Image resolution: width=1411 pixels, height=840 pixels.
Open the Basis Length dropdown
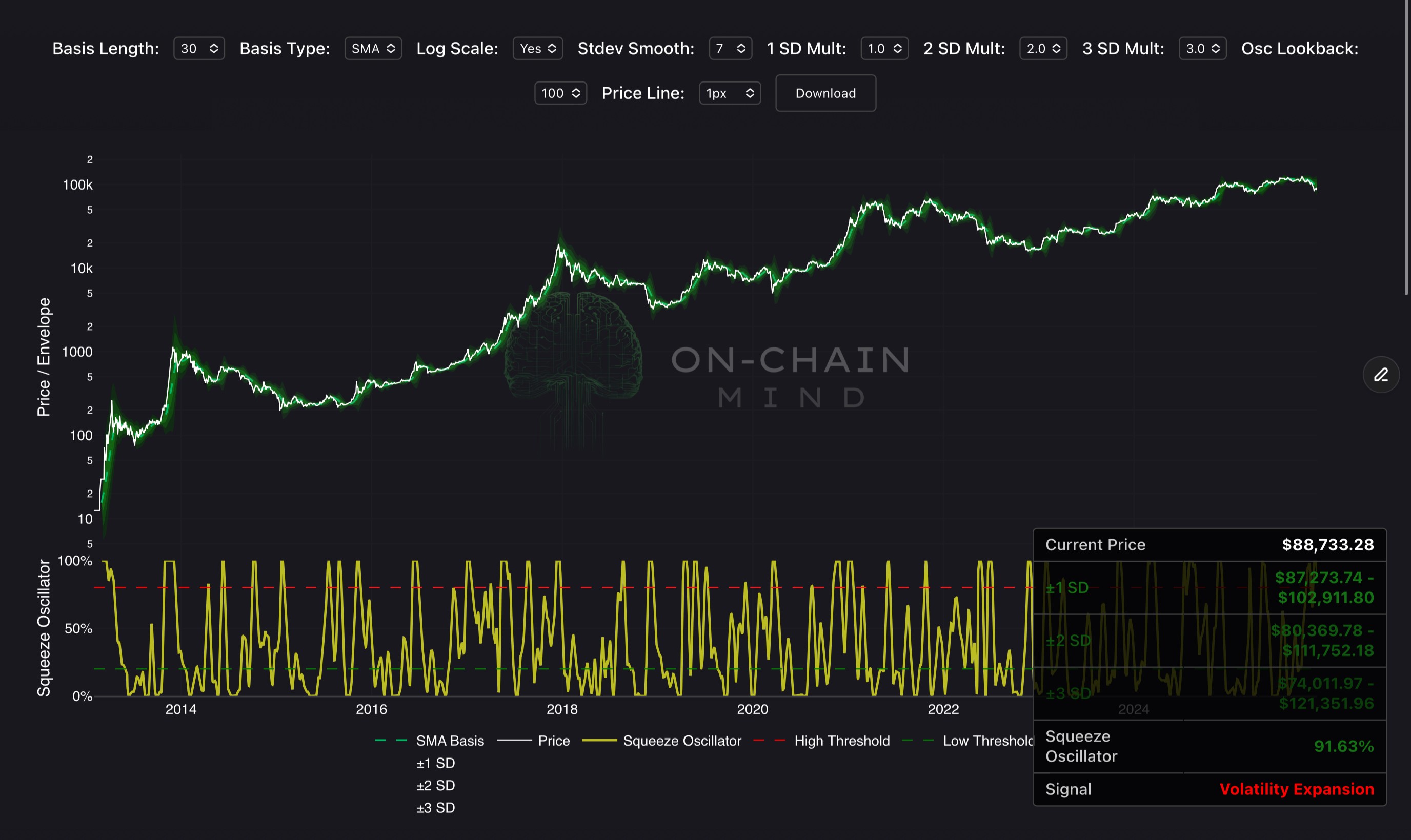coord(199,49)
